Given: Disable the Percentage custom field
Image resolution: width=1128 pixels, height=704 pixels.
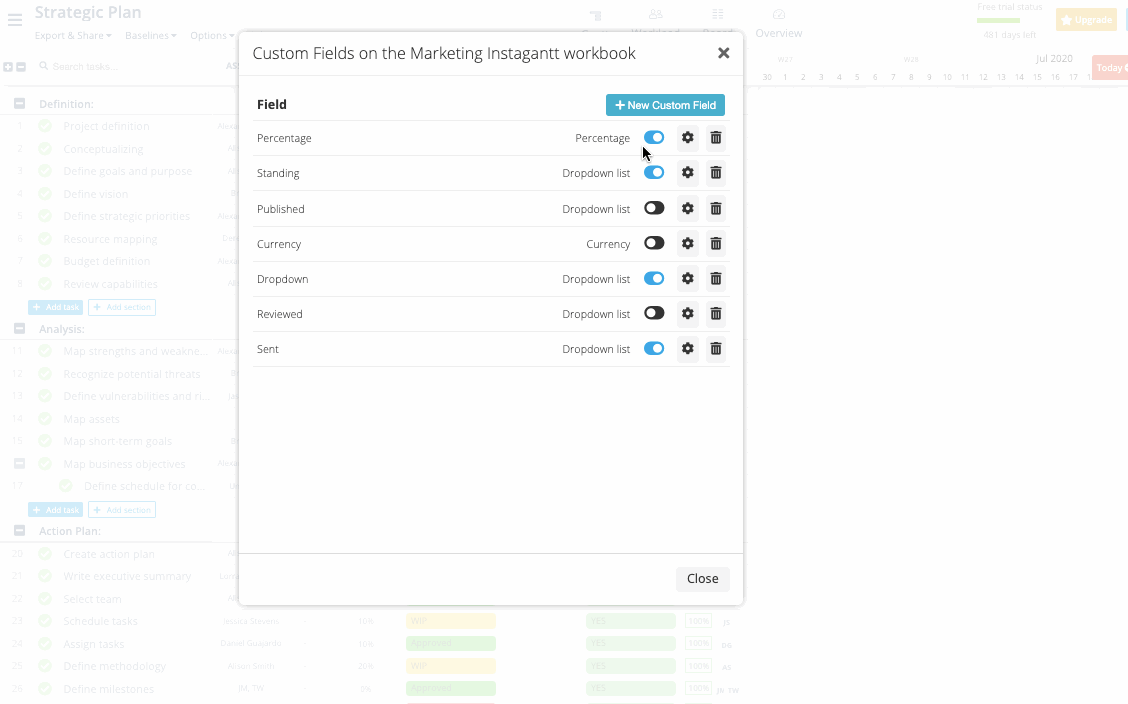Looking at the screenshot, I should point(654,137).
